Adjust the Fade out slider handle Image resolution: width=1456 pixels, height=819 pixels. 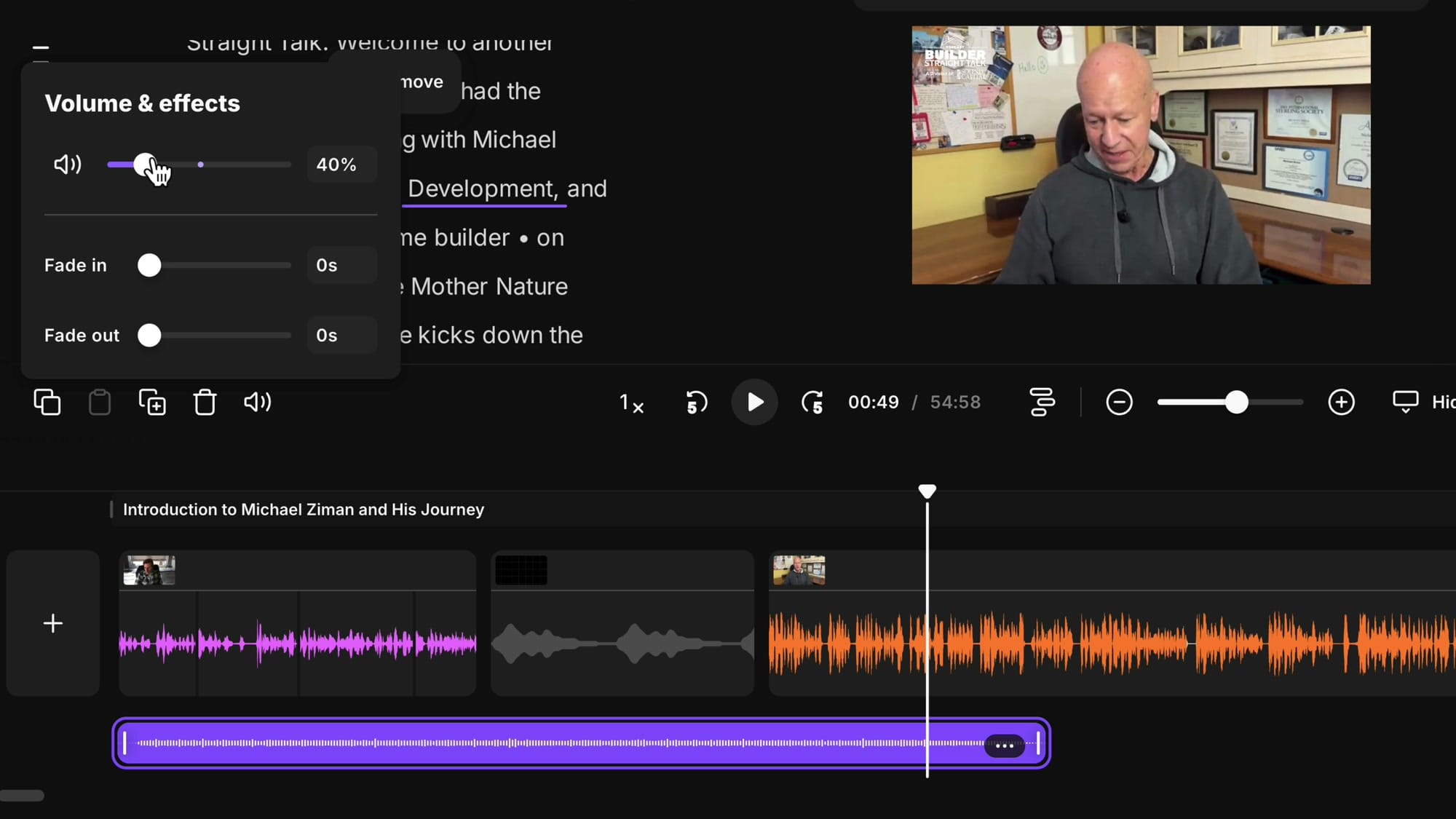(x=150, y=336)
